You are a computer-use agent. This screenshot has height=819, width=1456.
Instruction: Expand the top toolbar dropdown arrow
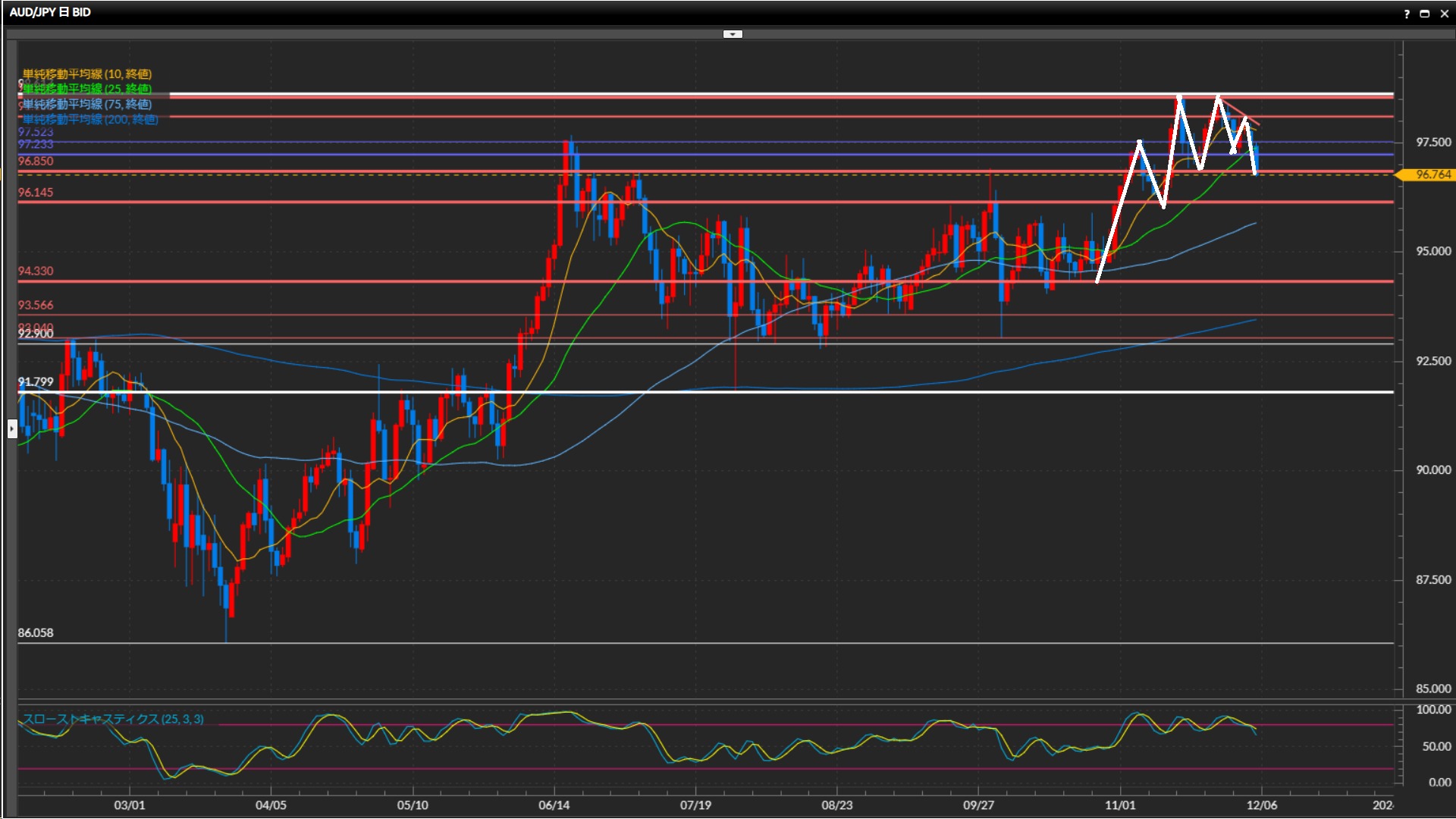tap(733, 34)
